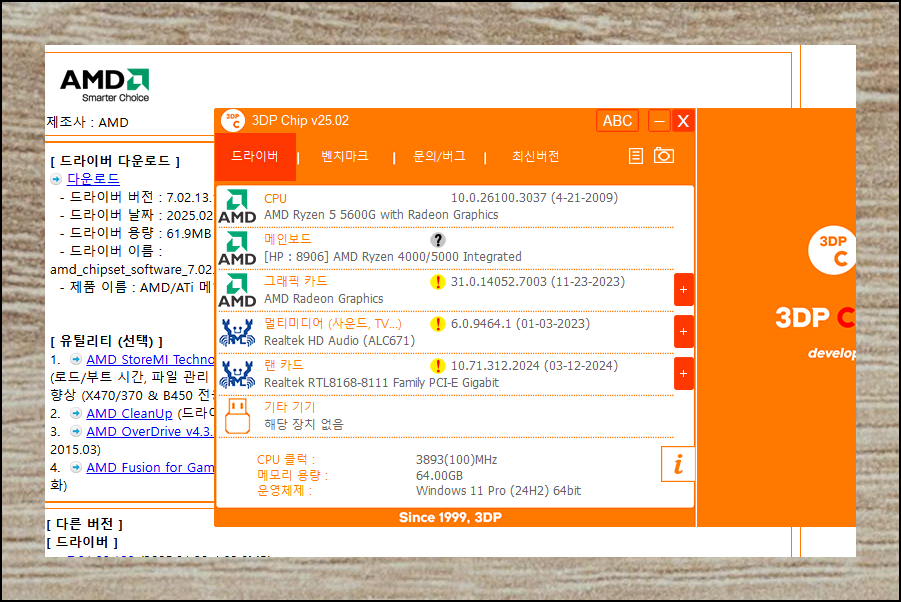Click the question mark icon next to 메인보드
Image resolution: width=901 pixels, height=602 pixels.
point(438,240)
